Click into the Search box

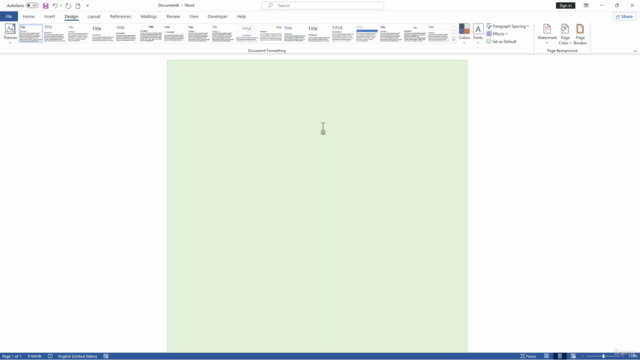(322, 6)
